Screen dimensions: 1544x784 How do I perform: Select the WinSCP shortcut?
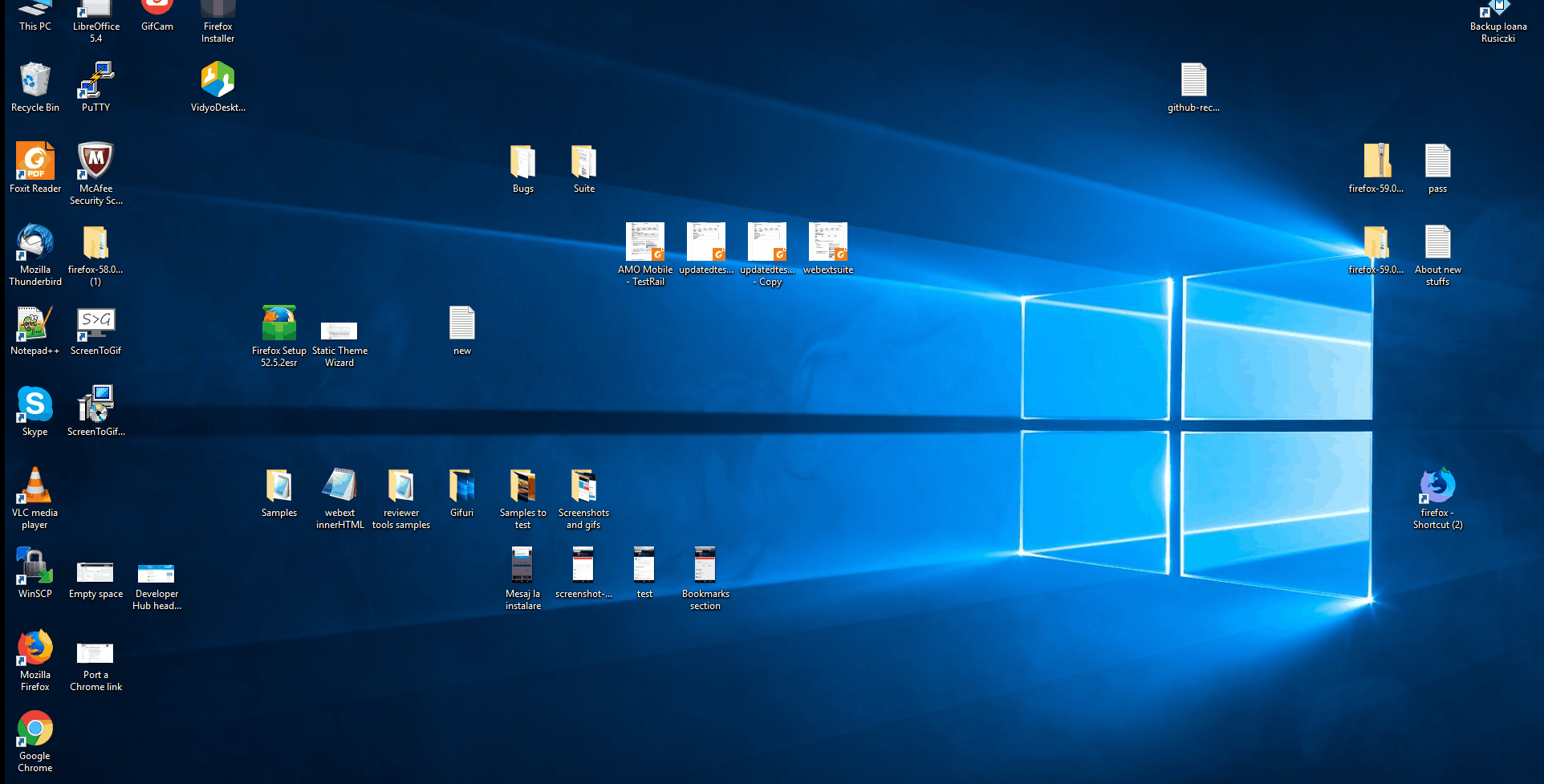[35, 574]
